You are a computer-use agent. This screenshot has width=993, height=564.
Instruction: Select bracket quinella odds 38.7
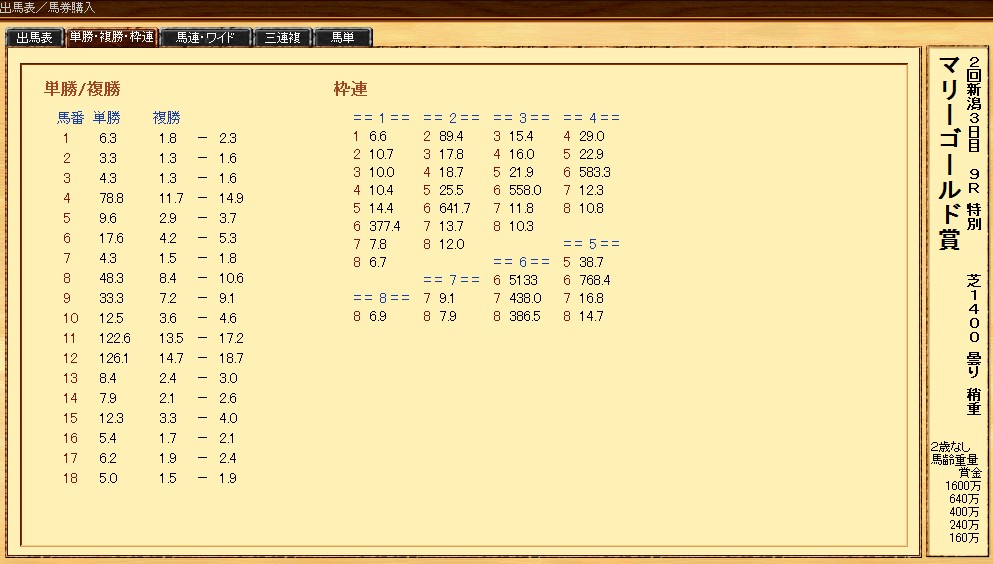click(591, 262)
